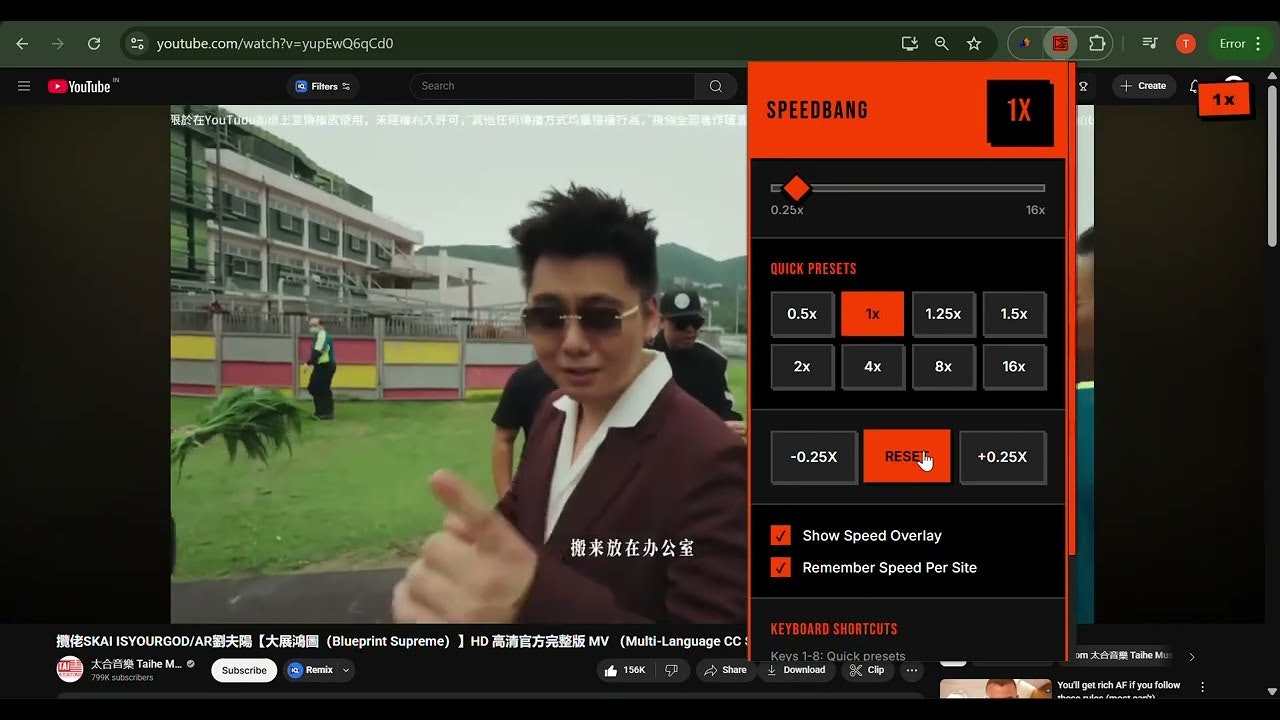Click the 799K subscribers text
This screenshot has height=720, width=1280.
pyautogui.click(x=122, y=678)
